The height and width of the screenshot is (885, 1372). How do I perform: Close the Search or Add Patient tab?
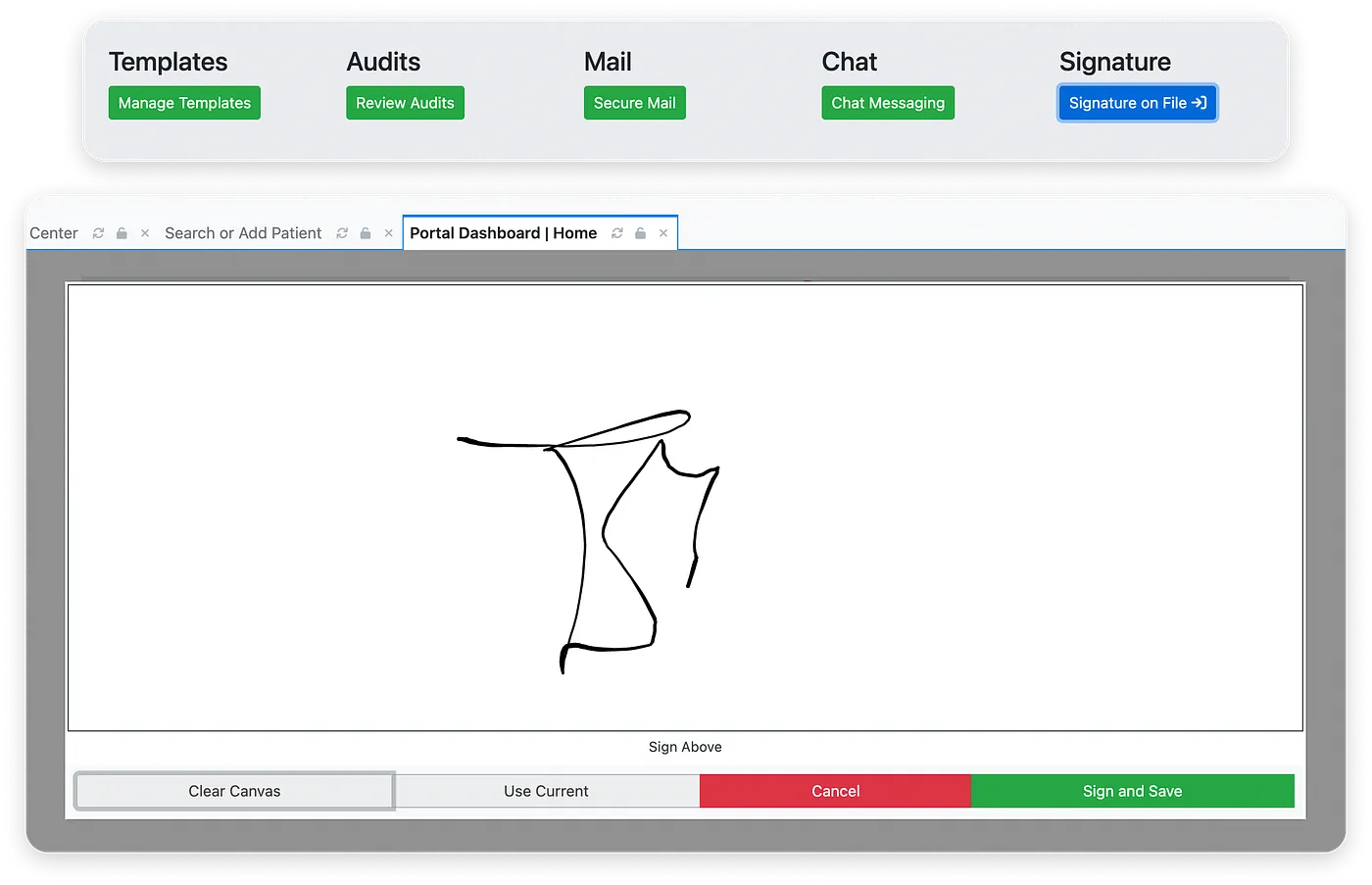click(388, 233)
